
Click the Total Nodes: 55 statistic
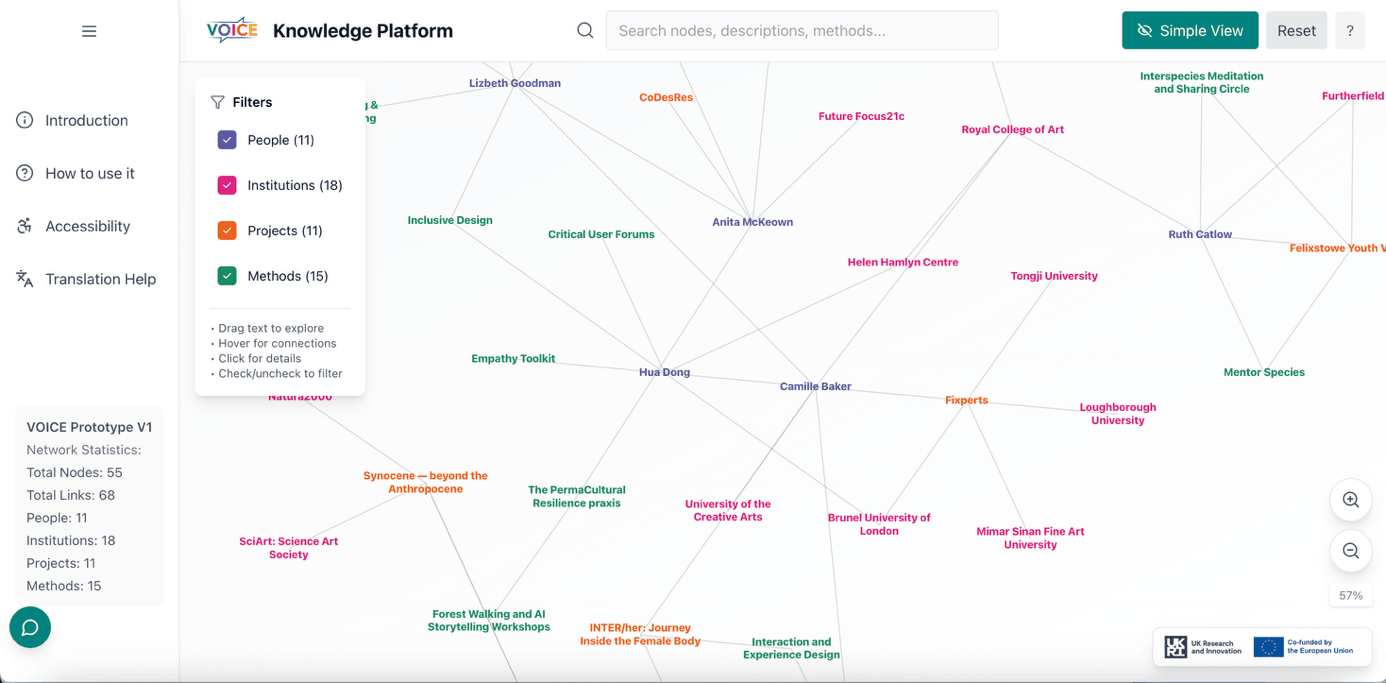pos(74,472)
